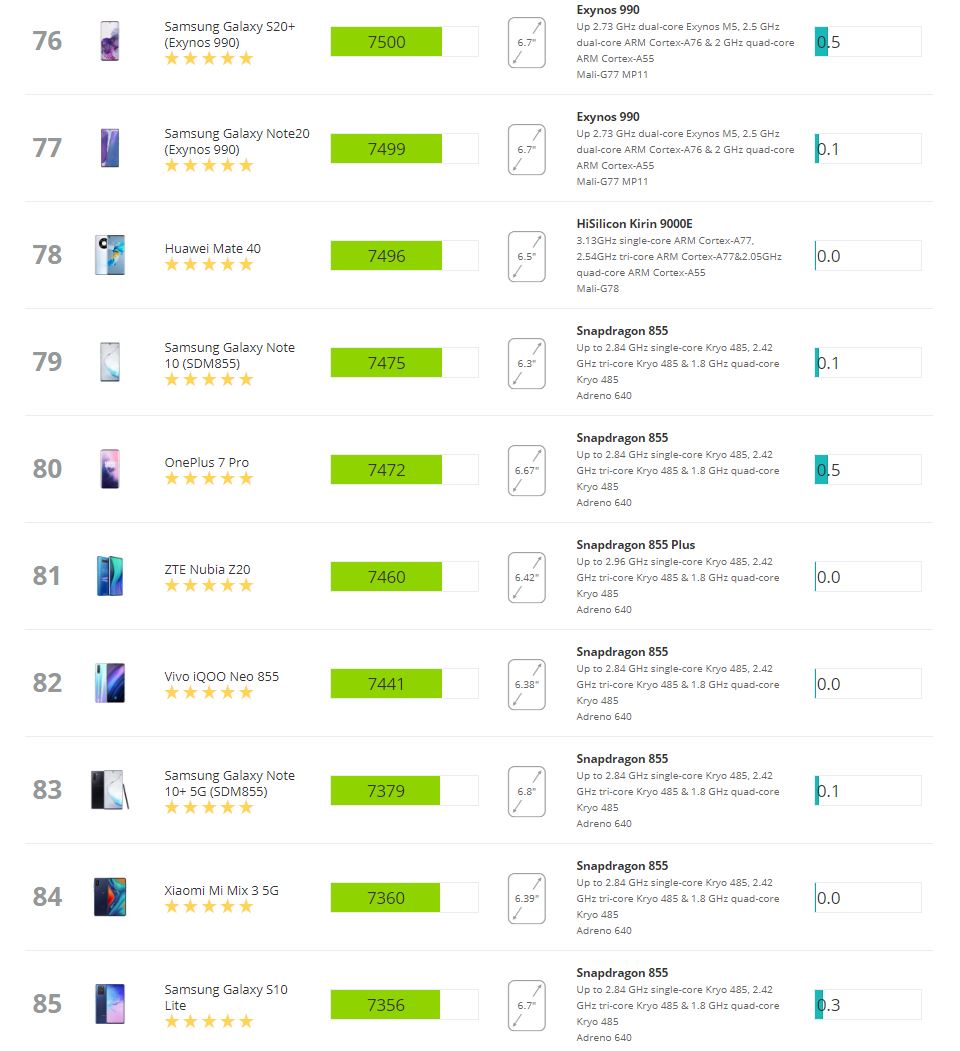Image resolution: width=960 pixels, height=1051 pixels.
Task: Click the 6.39" screen size icon for Xiaomi Mi Mix 3 5G
Action: tap(526, 899)
